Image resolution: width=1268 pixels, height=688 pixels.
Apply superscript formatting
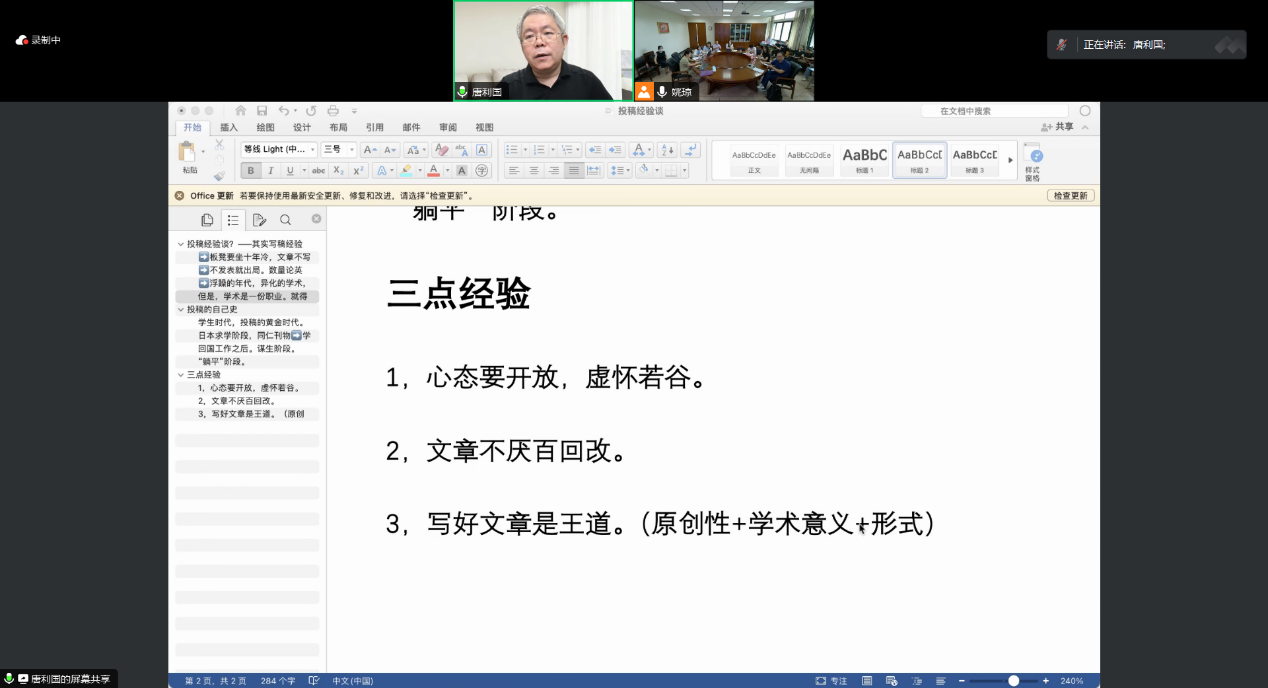(358, 171)
